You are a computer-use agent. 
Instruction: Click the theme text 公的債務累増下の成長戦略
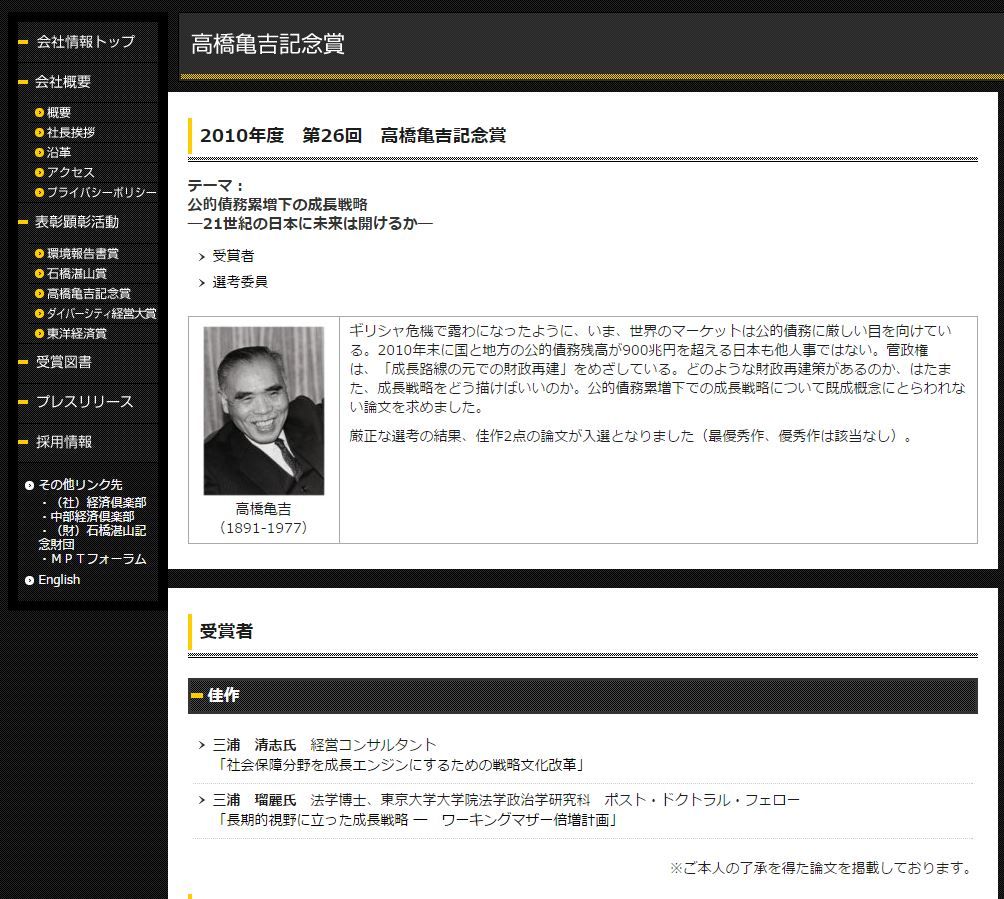tap(278, 204)
